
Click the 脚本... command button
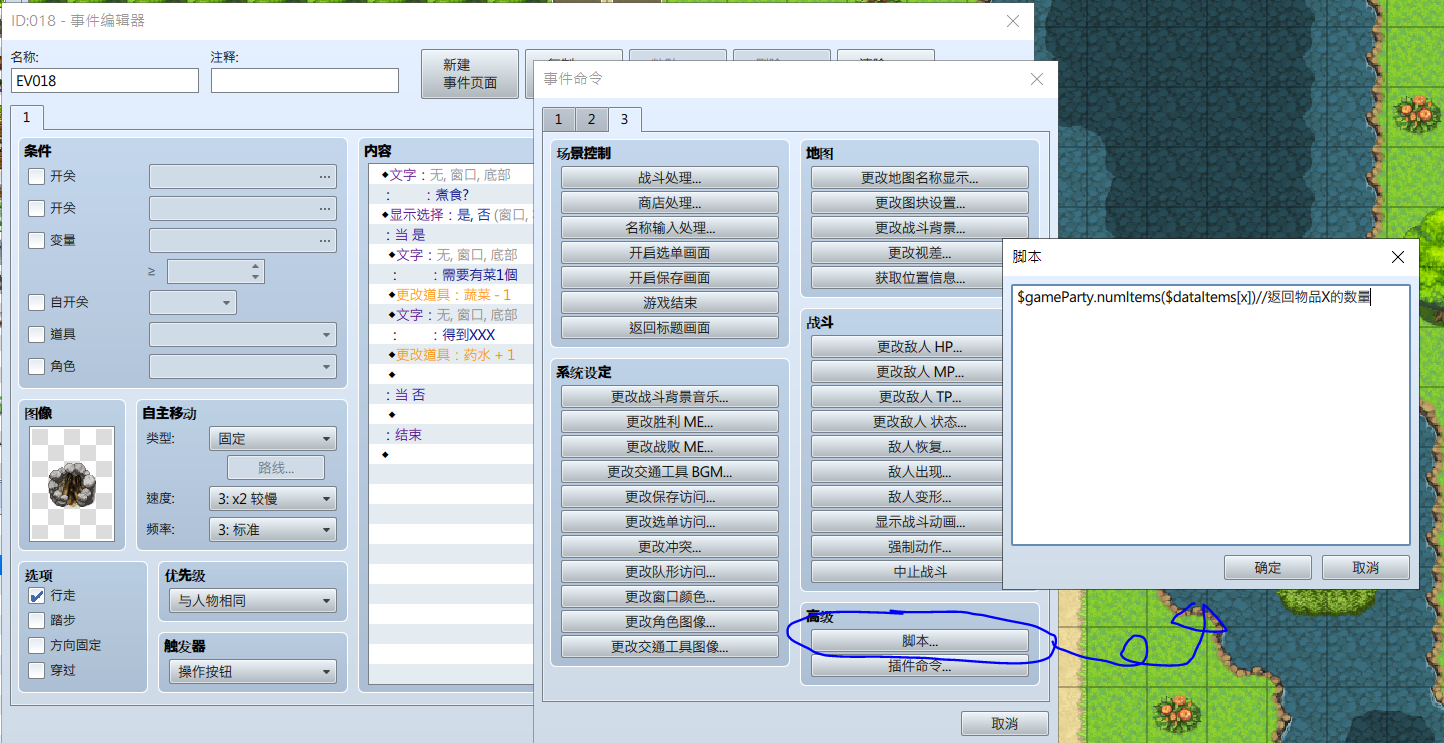pos(919,641)
